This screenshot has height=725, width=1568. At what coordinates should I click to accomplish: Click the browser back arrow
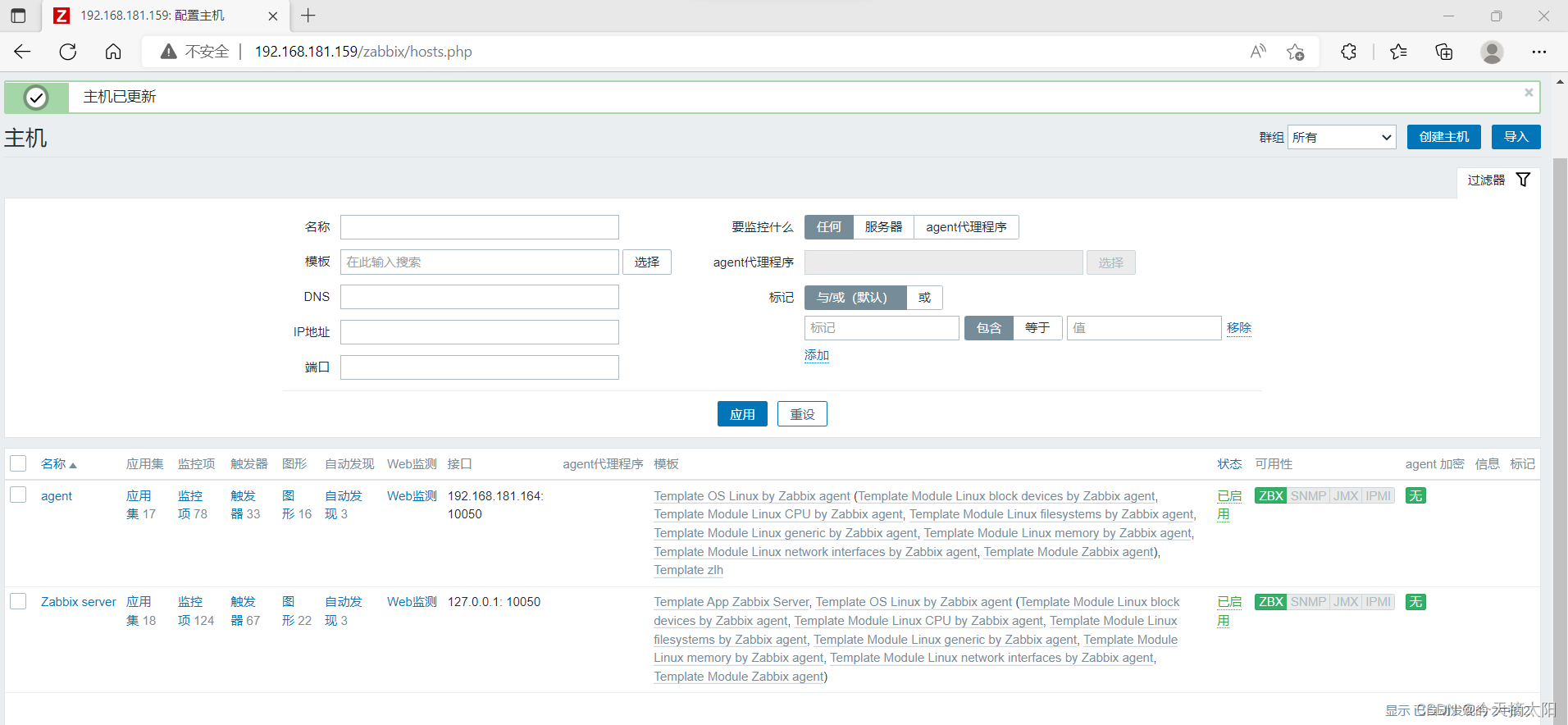(22, 52)
